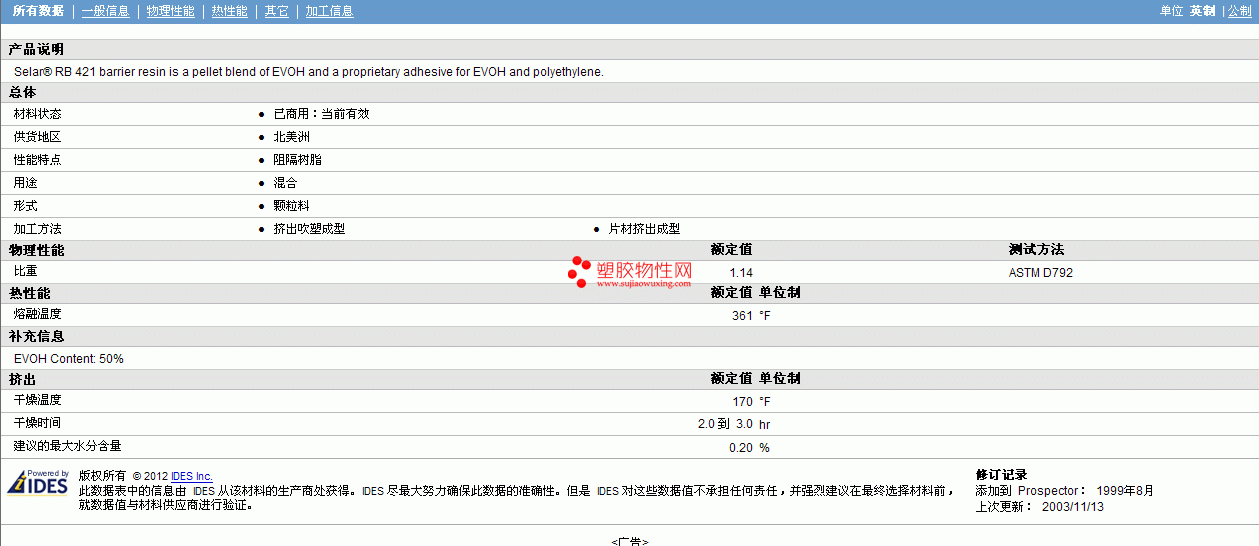Click the 干燥时间 row label
Image resolution: width=1259 pixels, height=546 pixels.
(37, 423)
